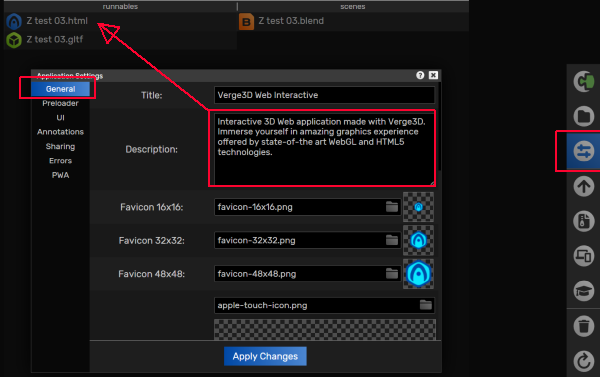Open the Annotations settings tab
This screenshot has height=377, width=600.
(x=60, y=132)
